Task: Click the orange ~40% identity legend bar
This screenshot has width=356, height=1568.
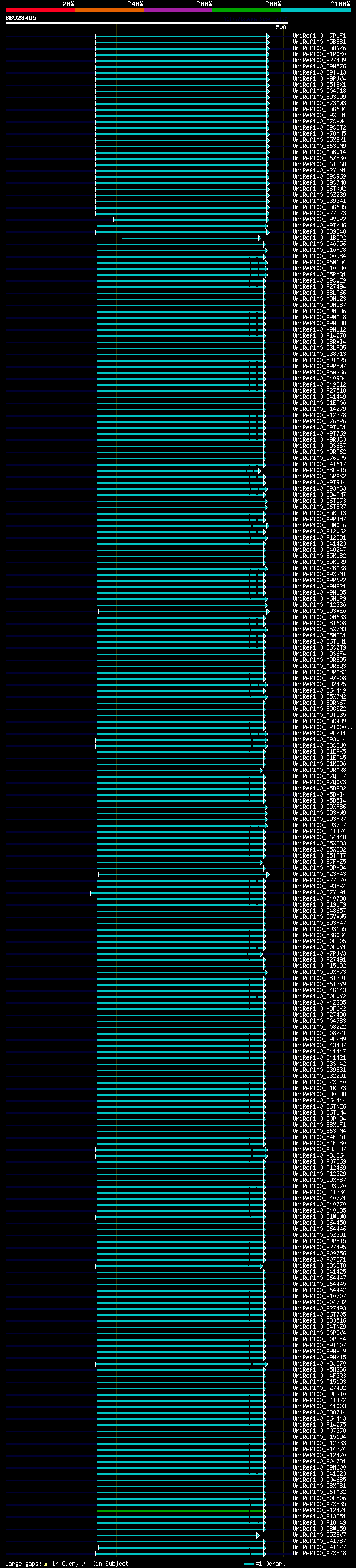Action: (109, 10)
